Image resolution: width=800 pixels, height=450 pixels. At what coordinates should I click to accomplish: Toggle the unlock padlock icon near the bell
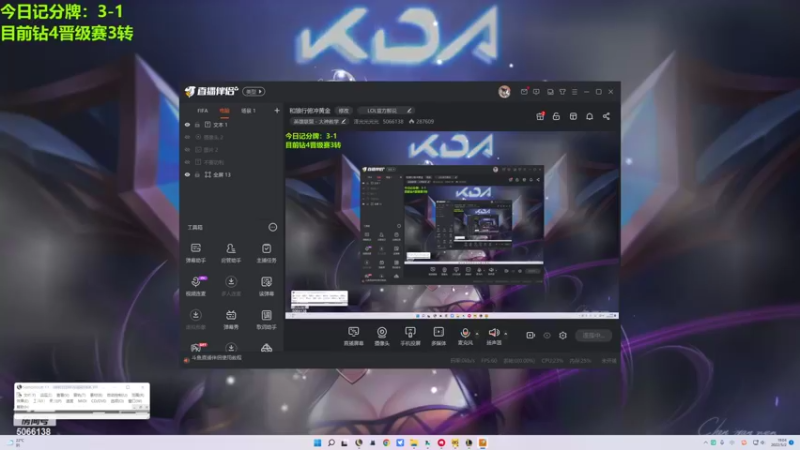556,116
